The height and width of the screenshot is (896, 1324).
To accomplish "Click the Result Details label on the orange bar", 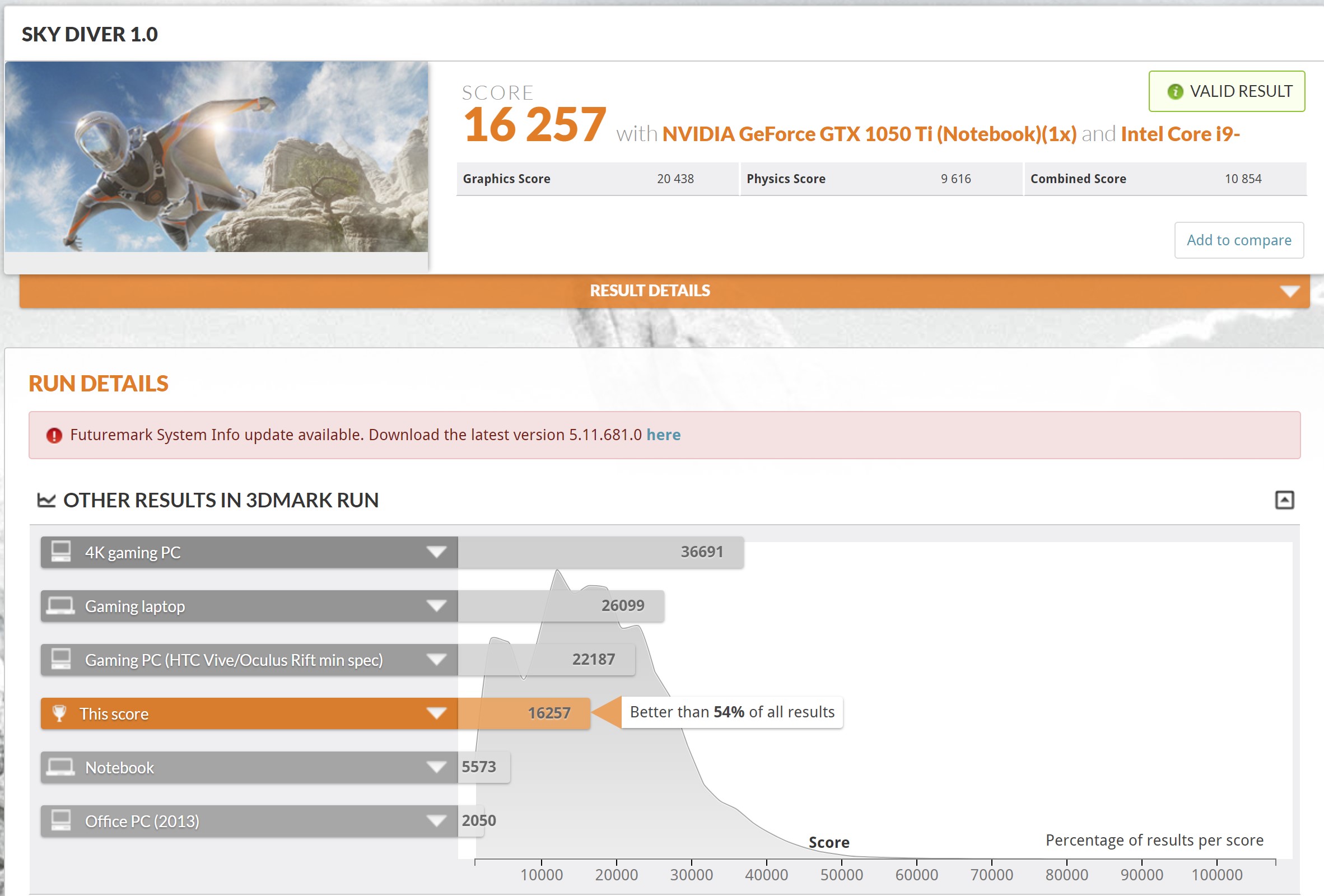I will tap(650, 291).
